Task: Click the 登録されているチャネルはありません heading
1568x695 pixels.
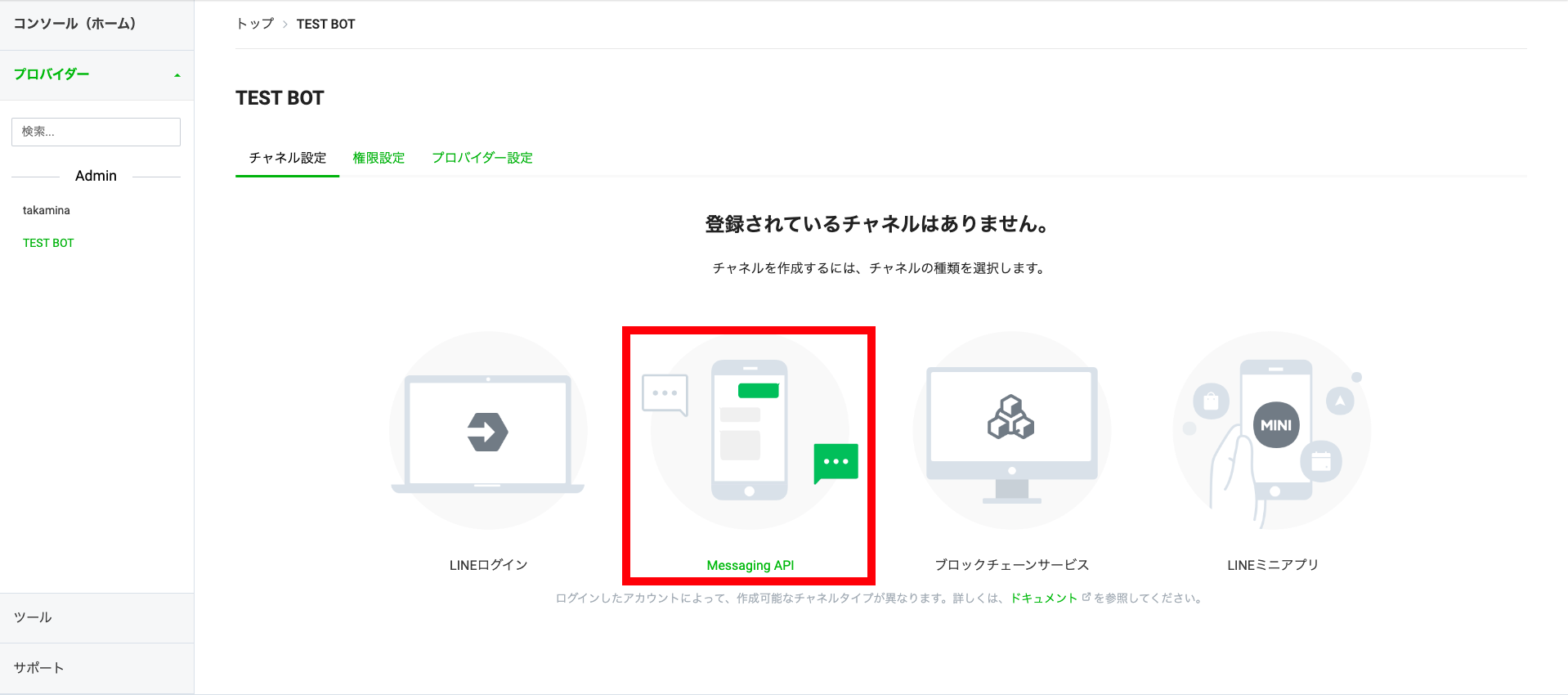Action: pyautogui.click(x=876, y=224)
